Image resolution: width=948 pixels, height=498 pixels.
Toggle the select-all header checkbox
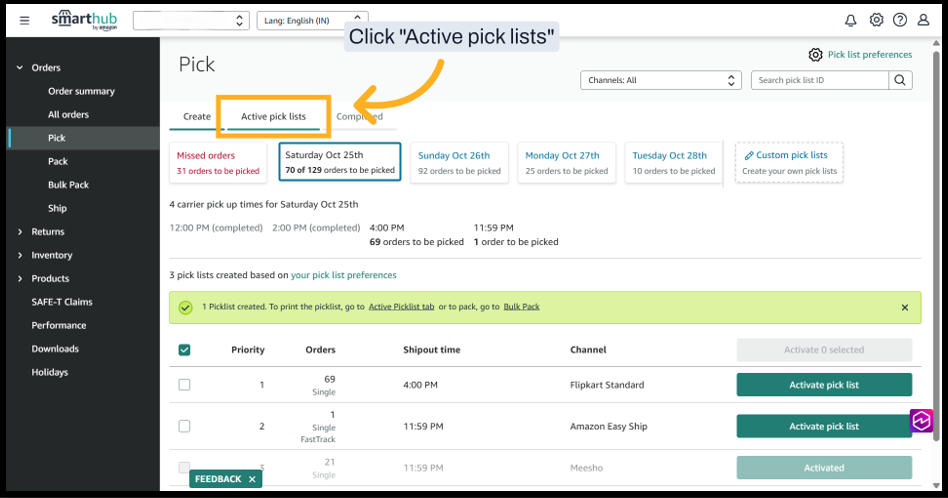click(184, 350)
